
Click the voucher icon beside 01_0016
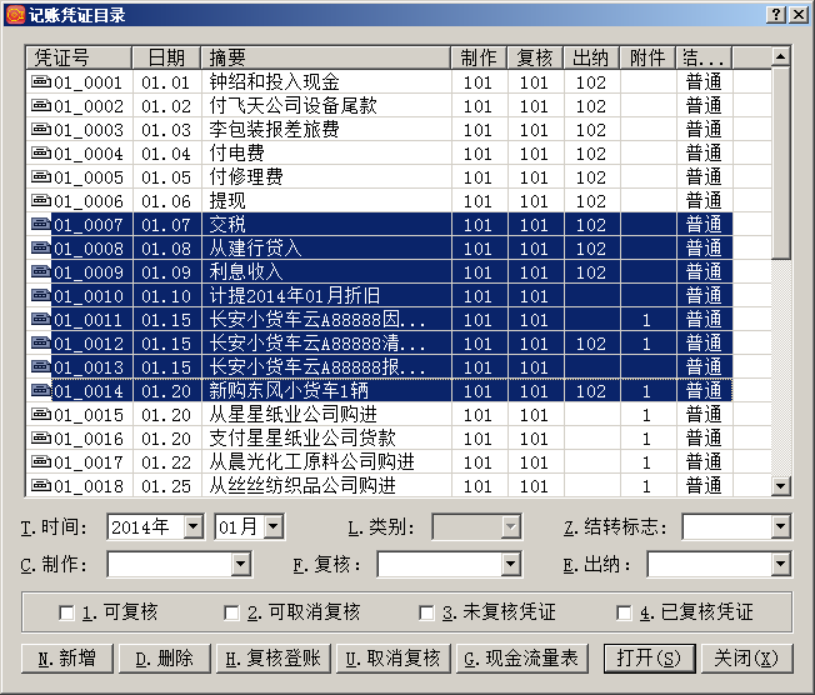point(41,438)
